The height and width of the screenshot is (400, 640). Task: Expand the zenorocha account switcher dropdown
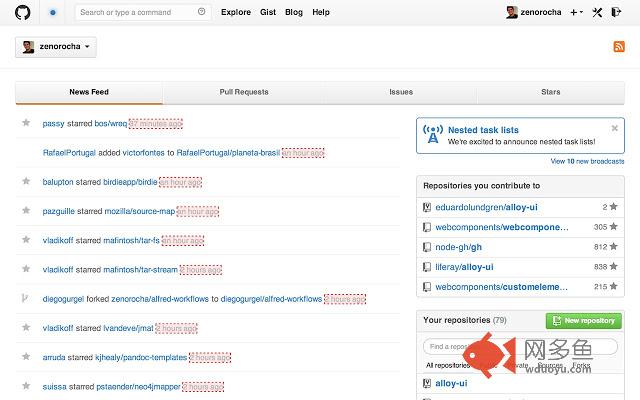pyautogui.click(x=55, y=47)
